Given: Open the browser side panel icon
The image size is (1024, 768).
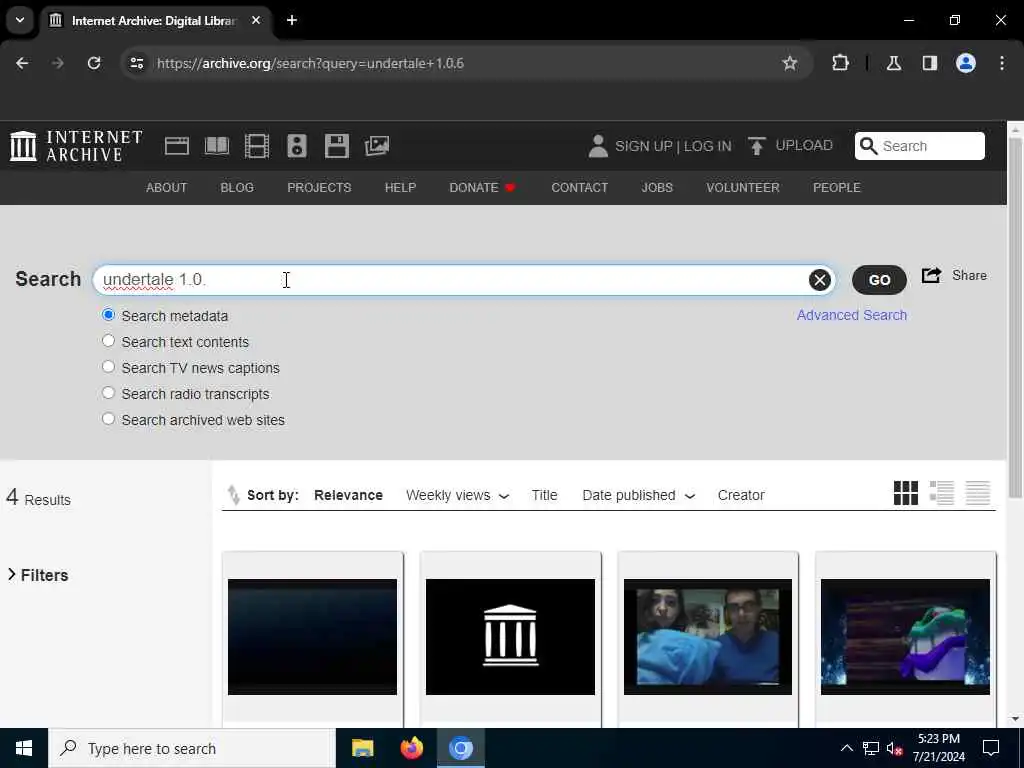Looking at the screenshot, I should pos(929,63).
